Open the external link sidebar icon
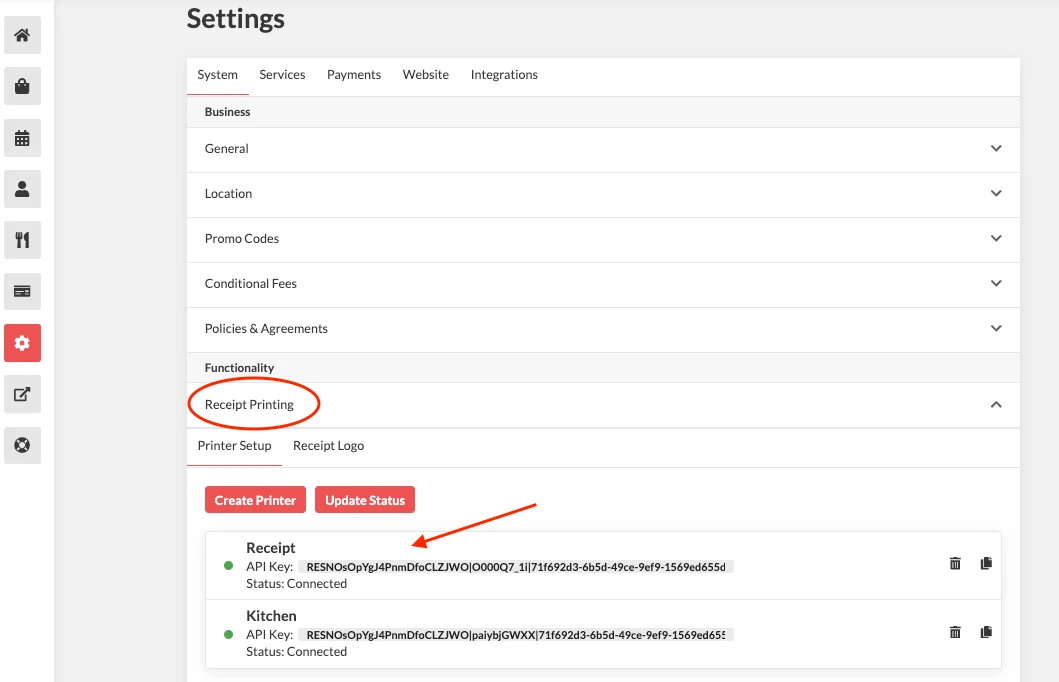The height and width of the screenshot is (682, 1059). pyautogui.click(x=22, y=394)
